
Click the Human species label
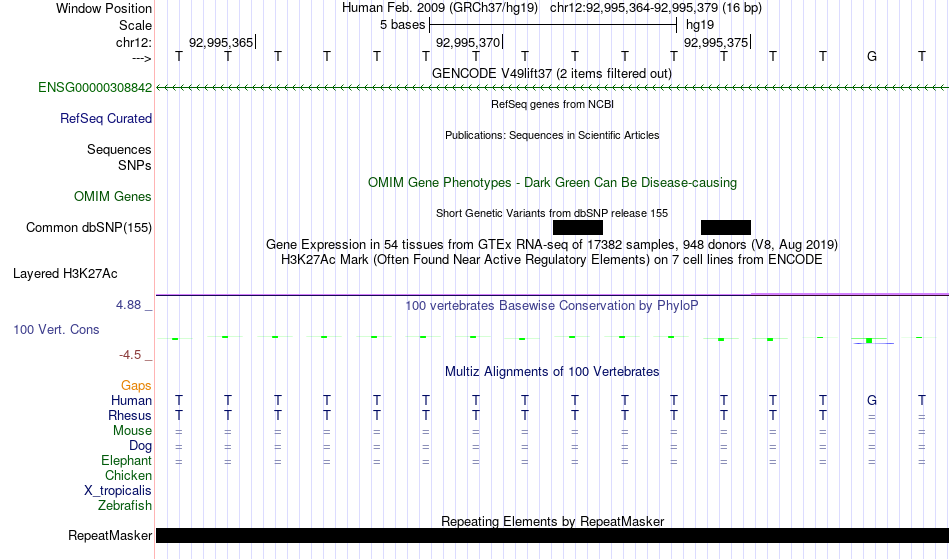point(131,400)
